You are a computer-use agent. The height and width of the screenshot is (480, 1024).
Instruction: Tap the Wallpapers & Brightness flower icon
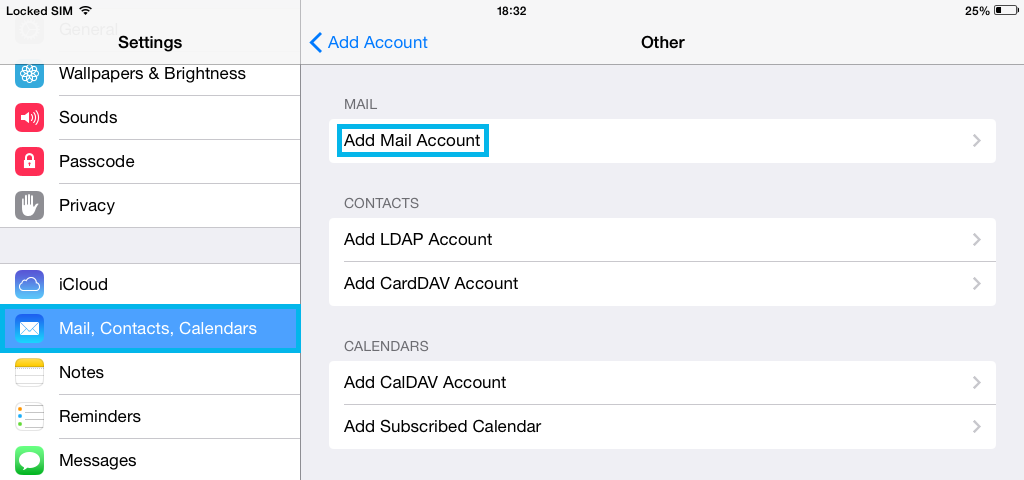pos(29,74)
